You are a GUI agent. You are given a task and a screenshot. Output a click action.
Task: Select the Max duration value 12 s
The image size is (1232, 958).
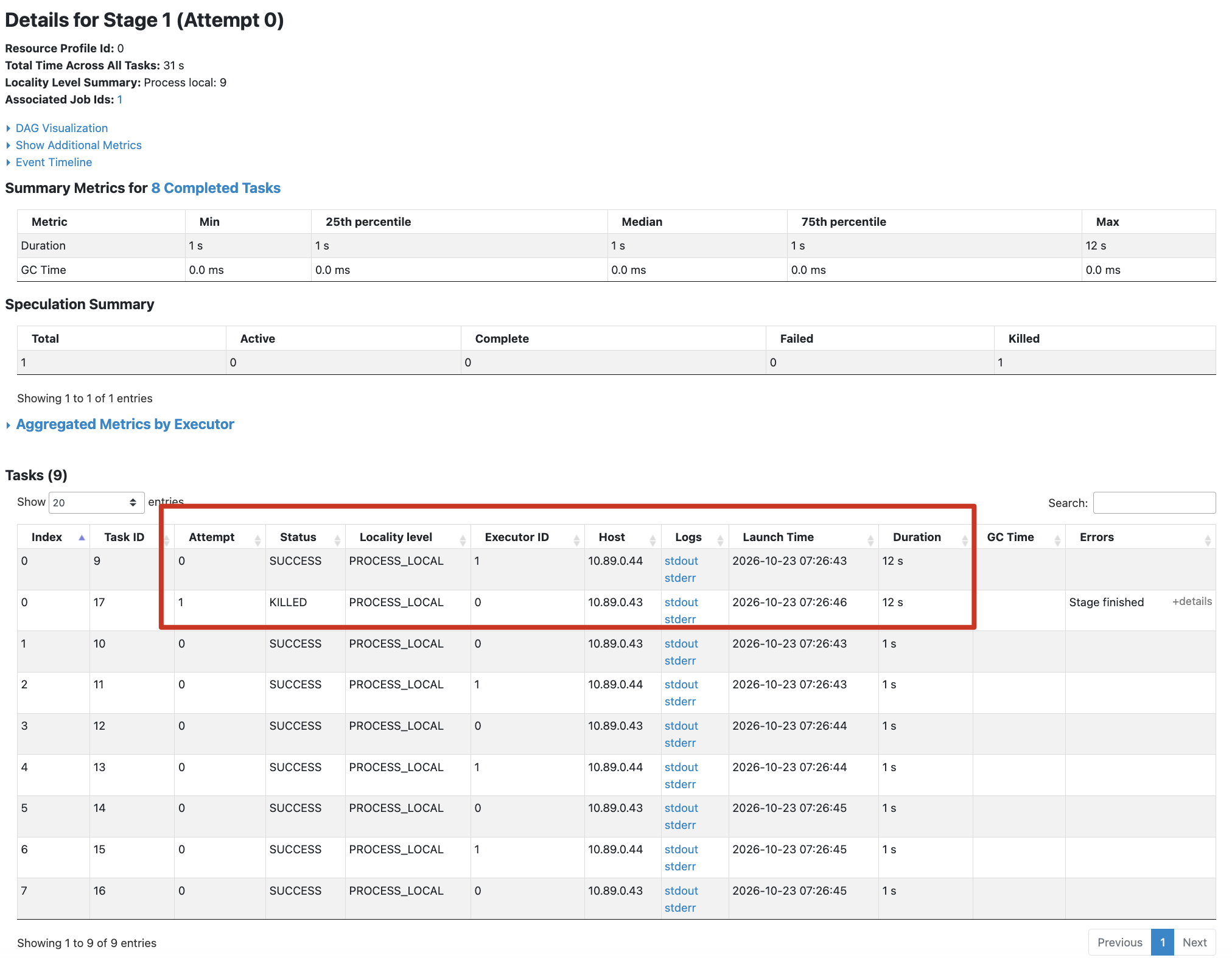click(1096, 245)
